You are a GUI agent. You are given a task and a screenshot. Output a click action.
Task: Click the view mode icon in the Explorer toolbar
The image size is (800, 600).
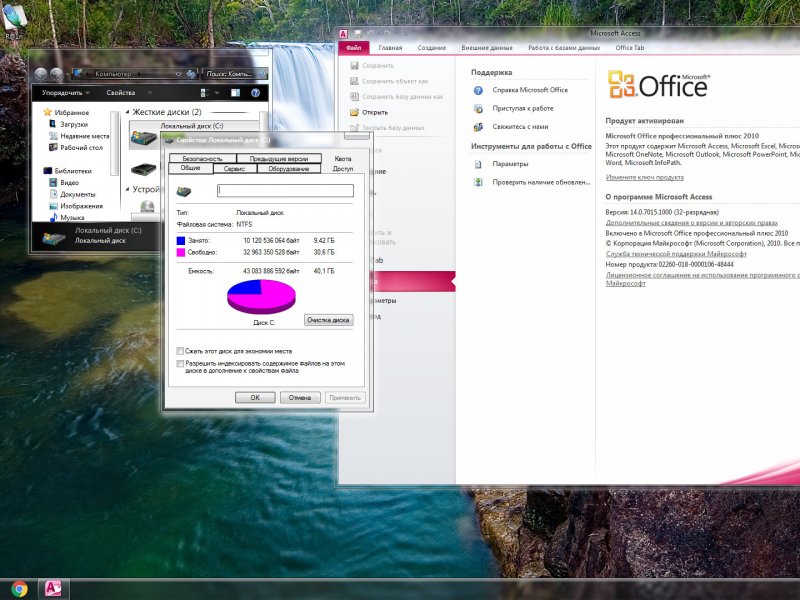coord(205,93)
